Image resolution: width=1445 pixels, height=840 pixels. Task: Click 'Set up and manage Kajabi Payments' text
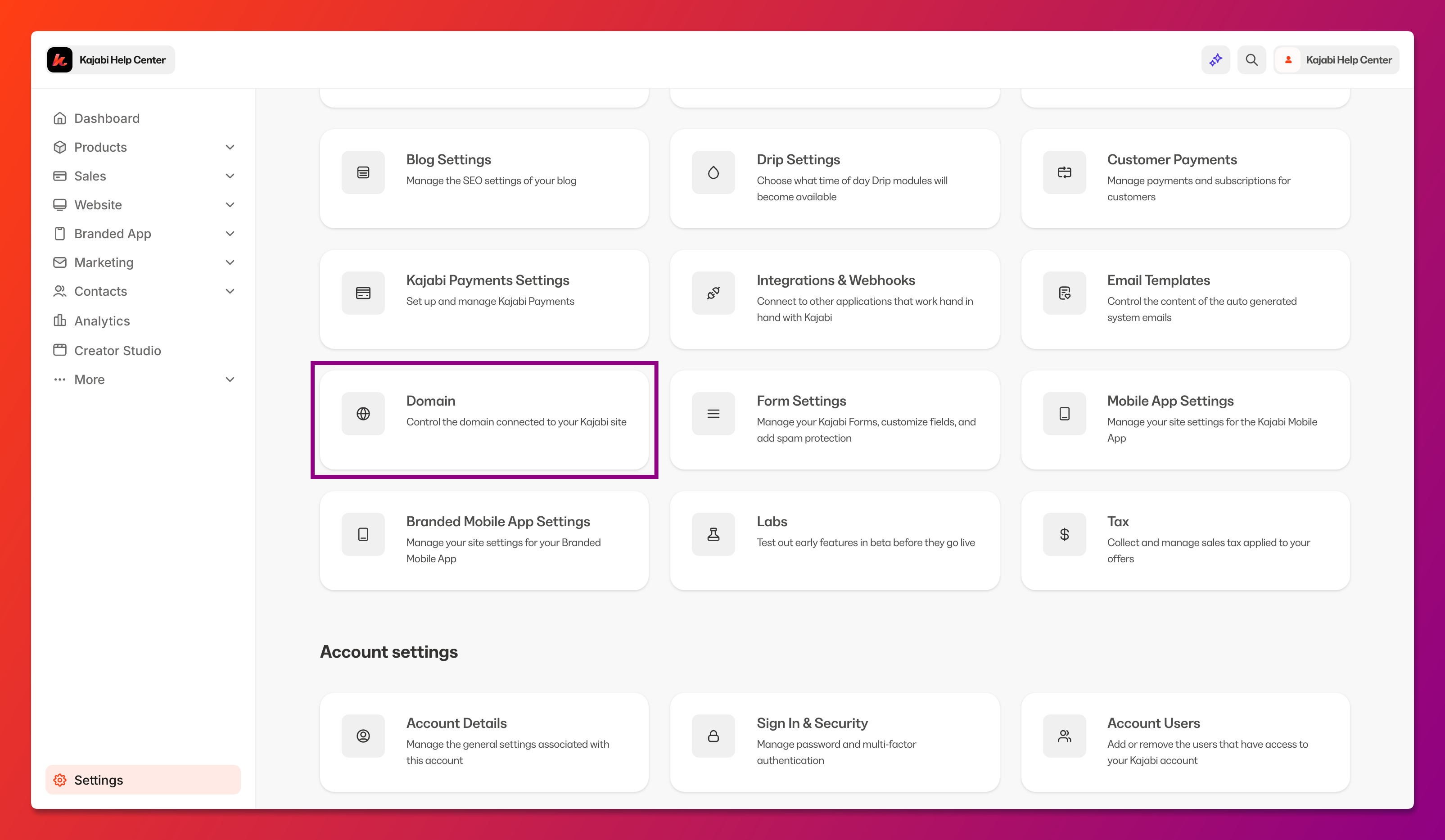coord(490,301)
